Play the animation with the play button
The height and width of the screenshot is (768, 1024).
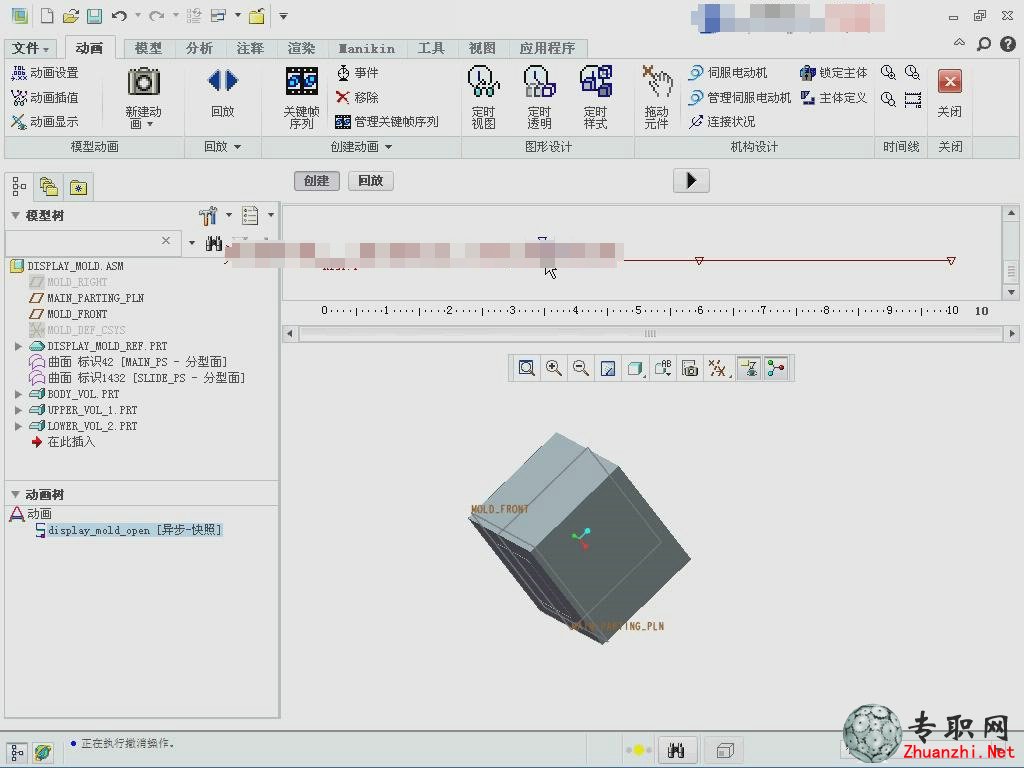(691, 180)
